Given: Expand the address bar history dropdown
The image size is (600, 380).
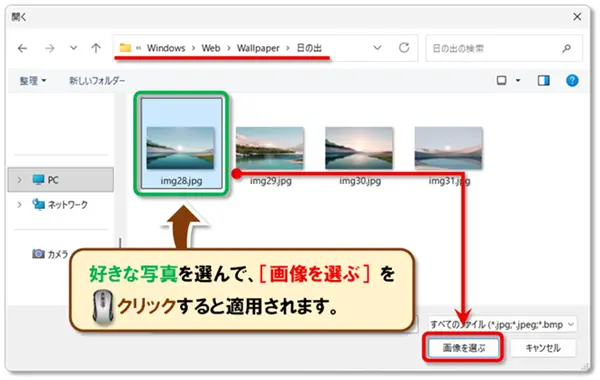Looking at the screenshot, I should pos(377,48).
